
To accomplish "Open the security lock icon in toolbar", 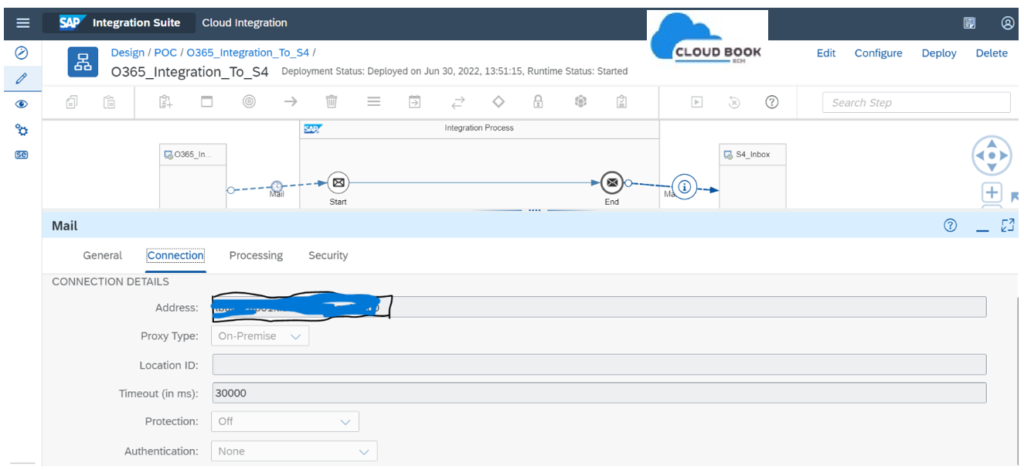I will [538, 102].
